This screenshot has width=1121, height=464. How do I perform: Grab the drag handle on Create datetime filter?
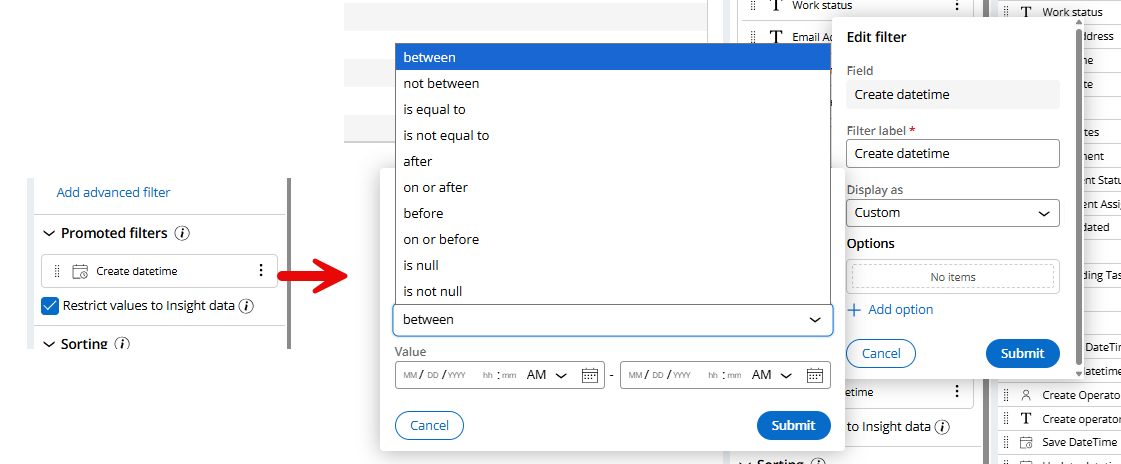57,271
